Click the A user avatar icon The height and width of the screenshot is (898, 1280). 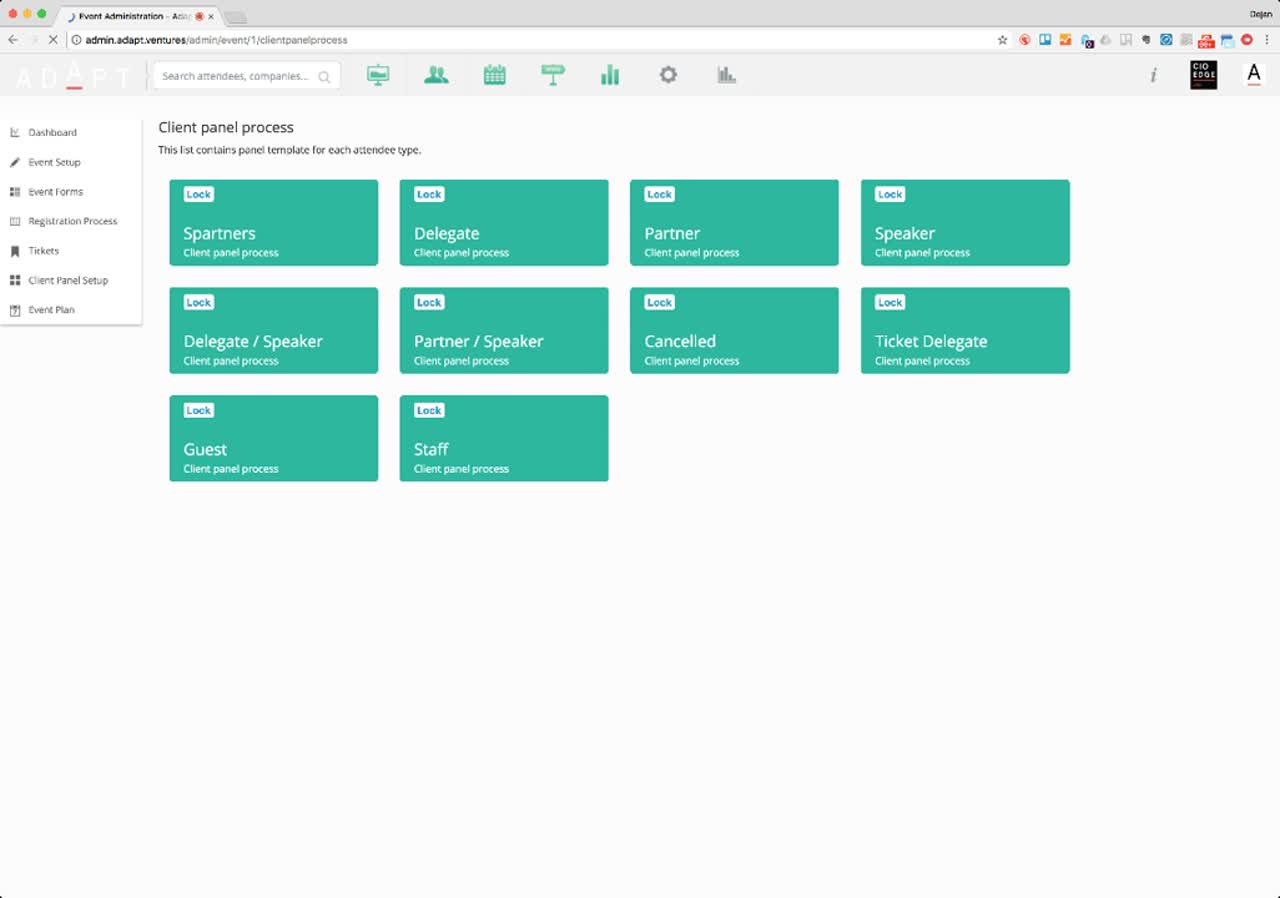1254,75
